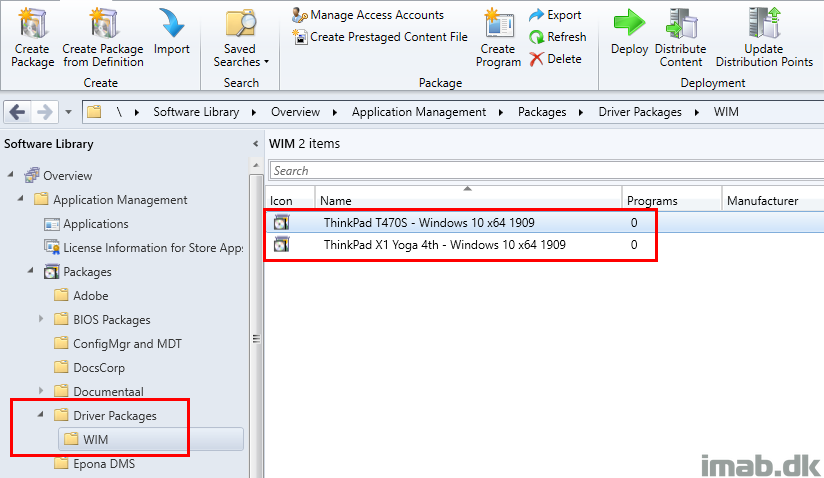Screen dimensions: 824x478
Task: Click the Applications tree node icon
Action: (x=52, y=224)
